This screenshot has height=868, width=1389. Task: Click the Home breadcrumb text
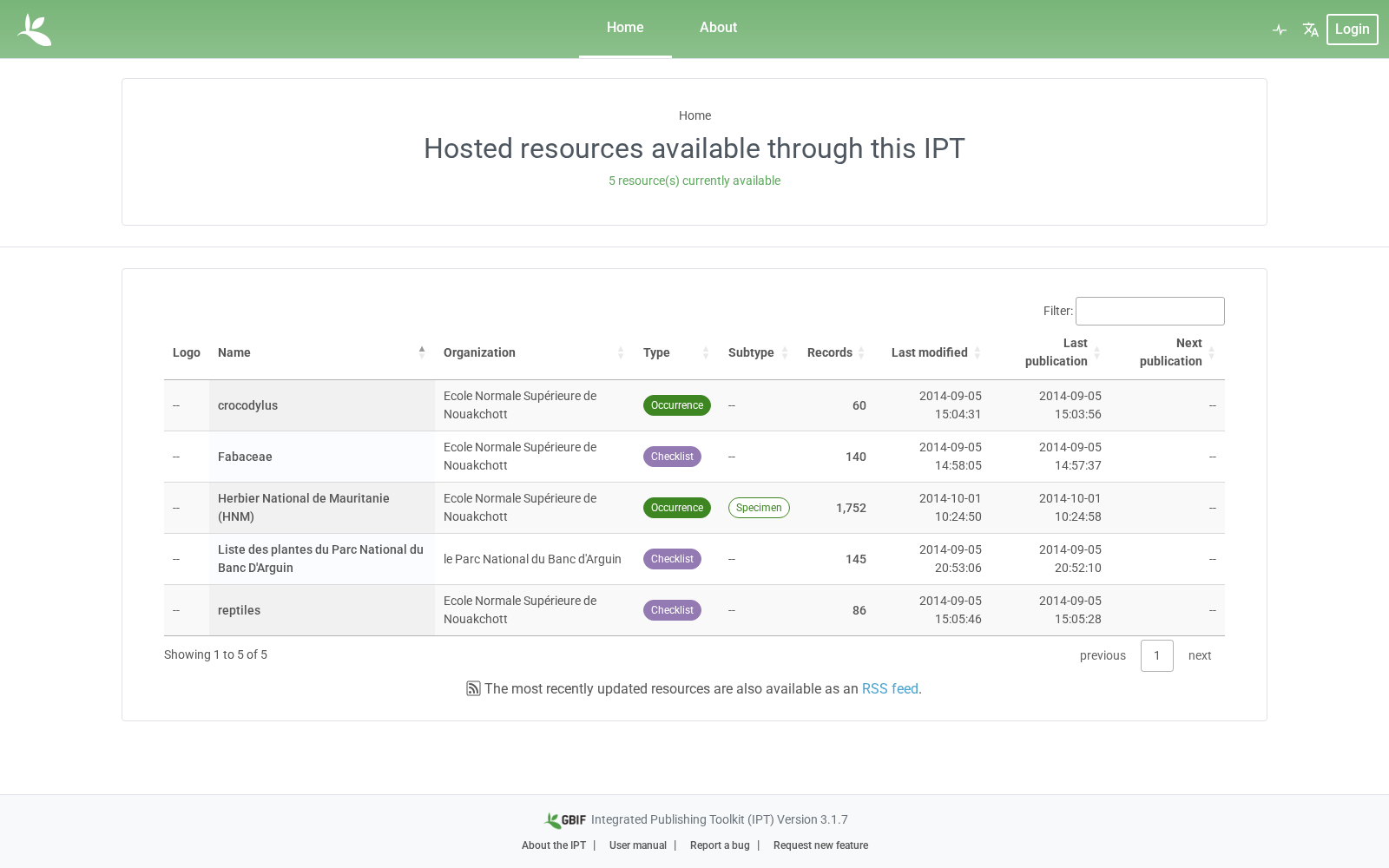(x=694, y=115)
